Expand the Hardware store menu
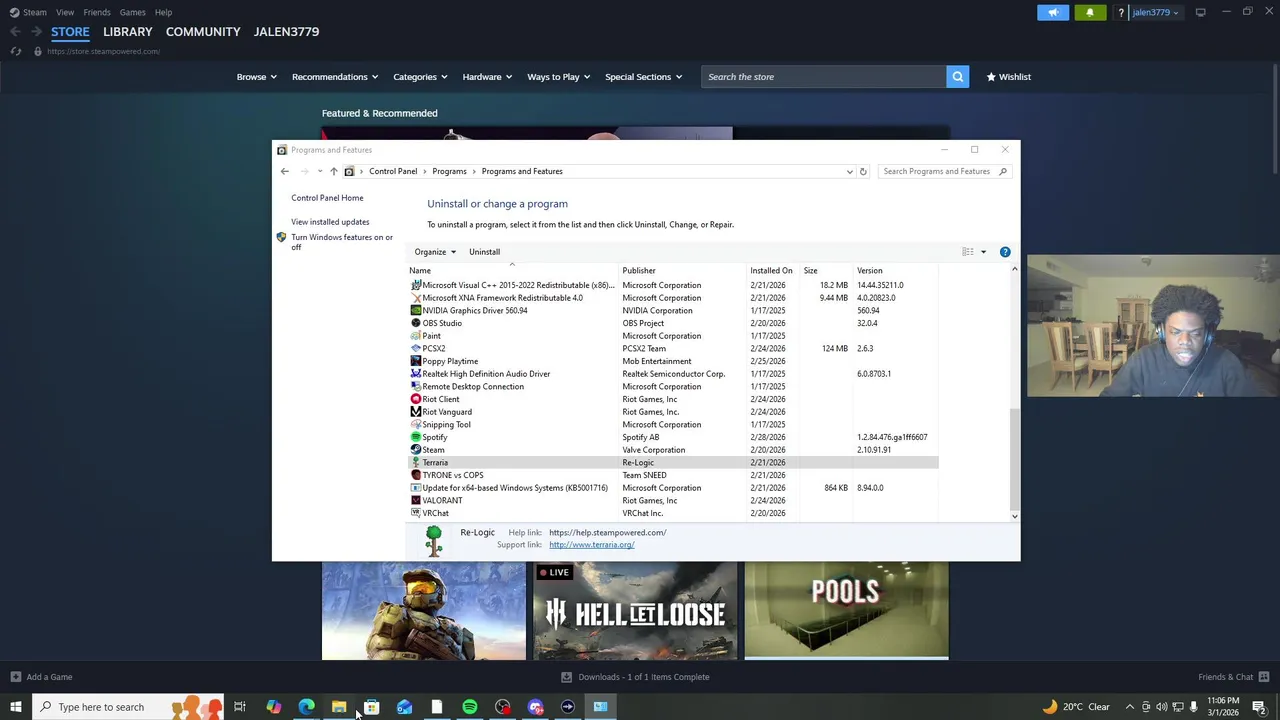The image size is (1280, 720). point(487,76)
